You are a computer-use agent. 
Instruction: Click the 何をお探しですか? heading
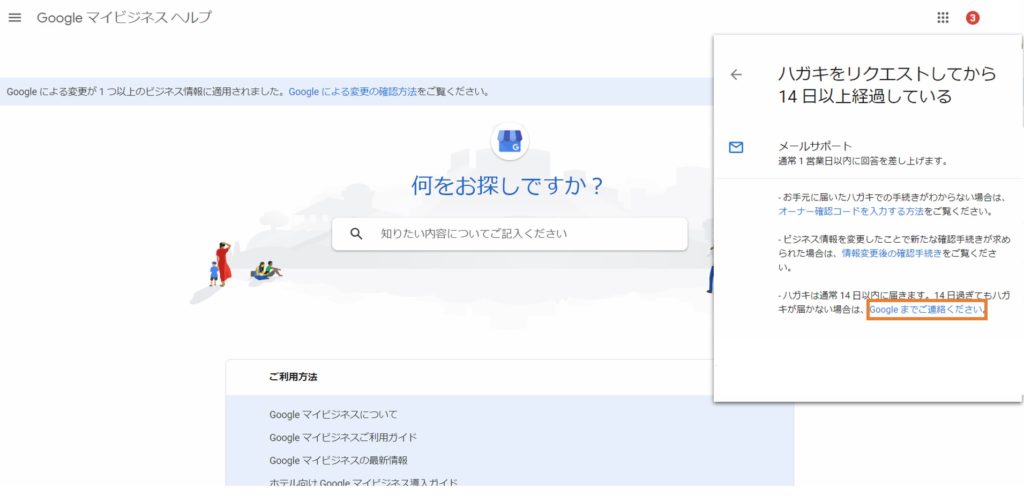coord(508,186)
